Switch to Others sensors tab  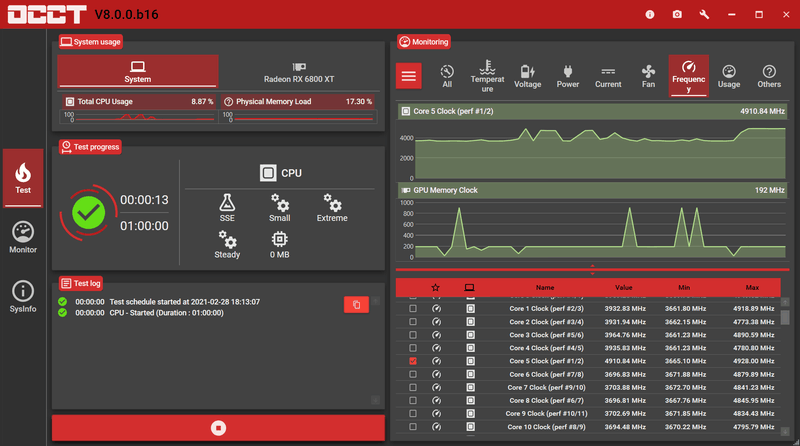pos(769,76)
